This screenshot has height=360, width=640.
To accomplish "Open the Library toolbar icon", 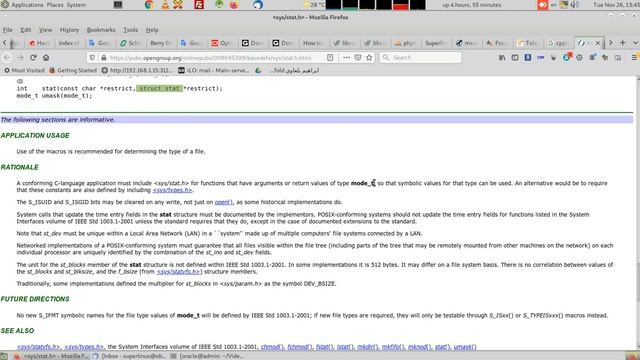I will [502, 58].
